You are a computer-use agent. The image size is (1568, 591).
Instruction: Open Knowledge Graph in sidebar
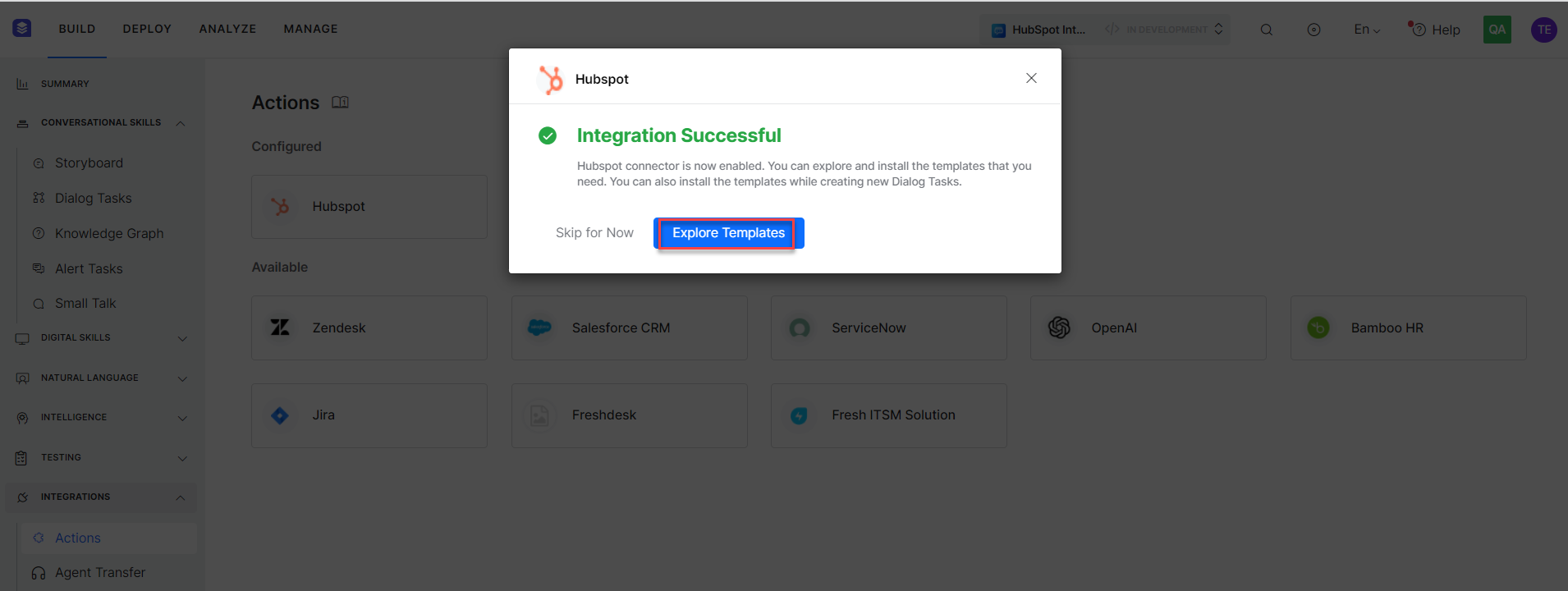click(x=109, y=233)
